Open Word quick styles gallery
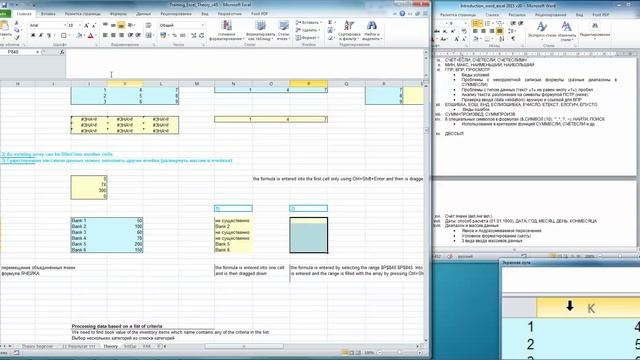This screenshot has height=360, width=640. click(542, 31)
